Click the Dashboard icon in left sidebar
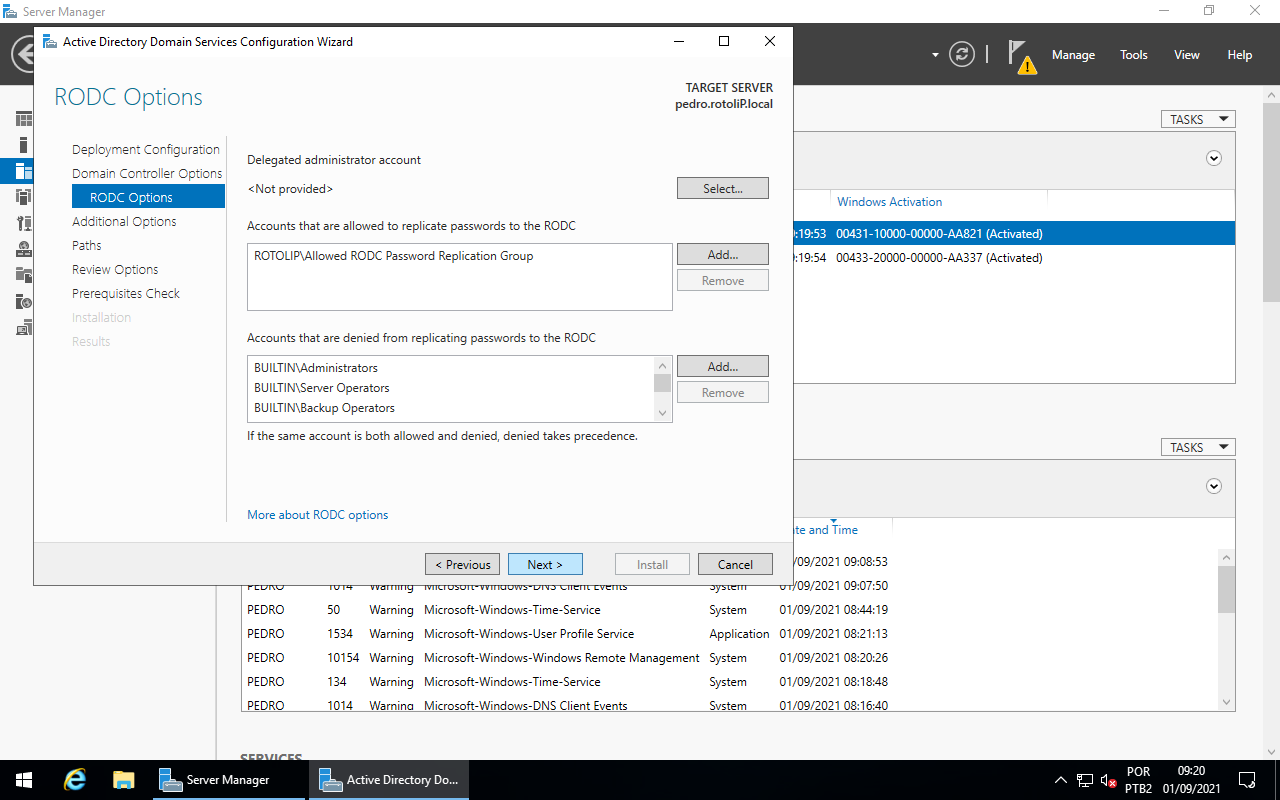The height and width of the screenshot is (800, 1280). [x=24, y=119]
